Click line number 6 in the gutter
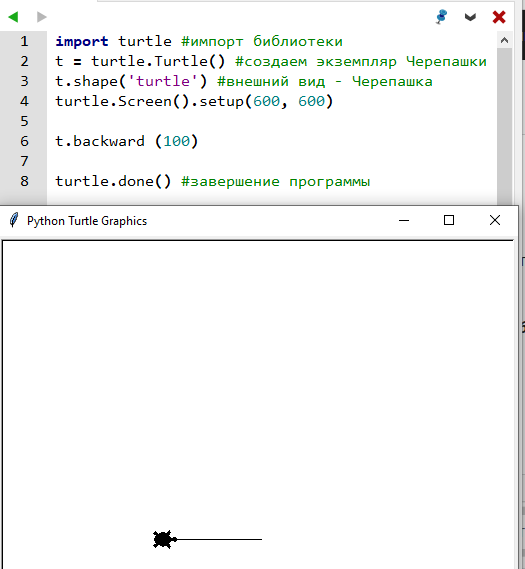The height and width of the screenshot is (569, 525). coord(24,141)
